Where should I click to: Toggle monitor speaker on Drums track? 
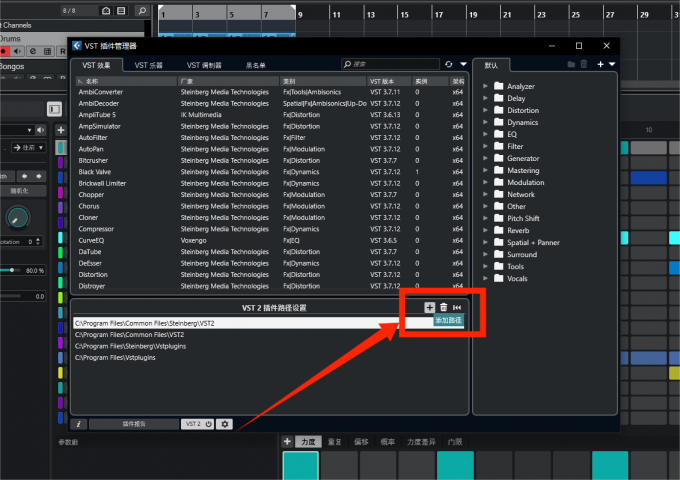click(18, 51)
